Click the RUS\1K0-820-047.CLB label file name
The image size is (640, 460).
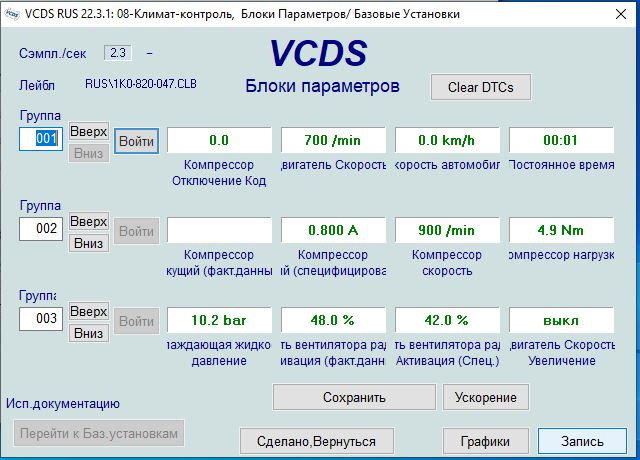(141, 84)
